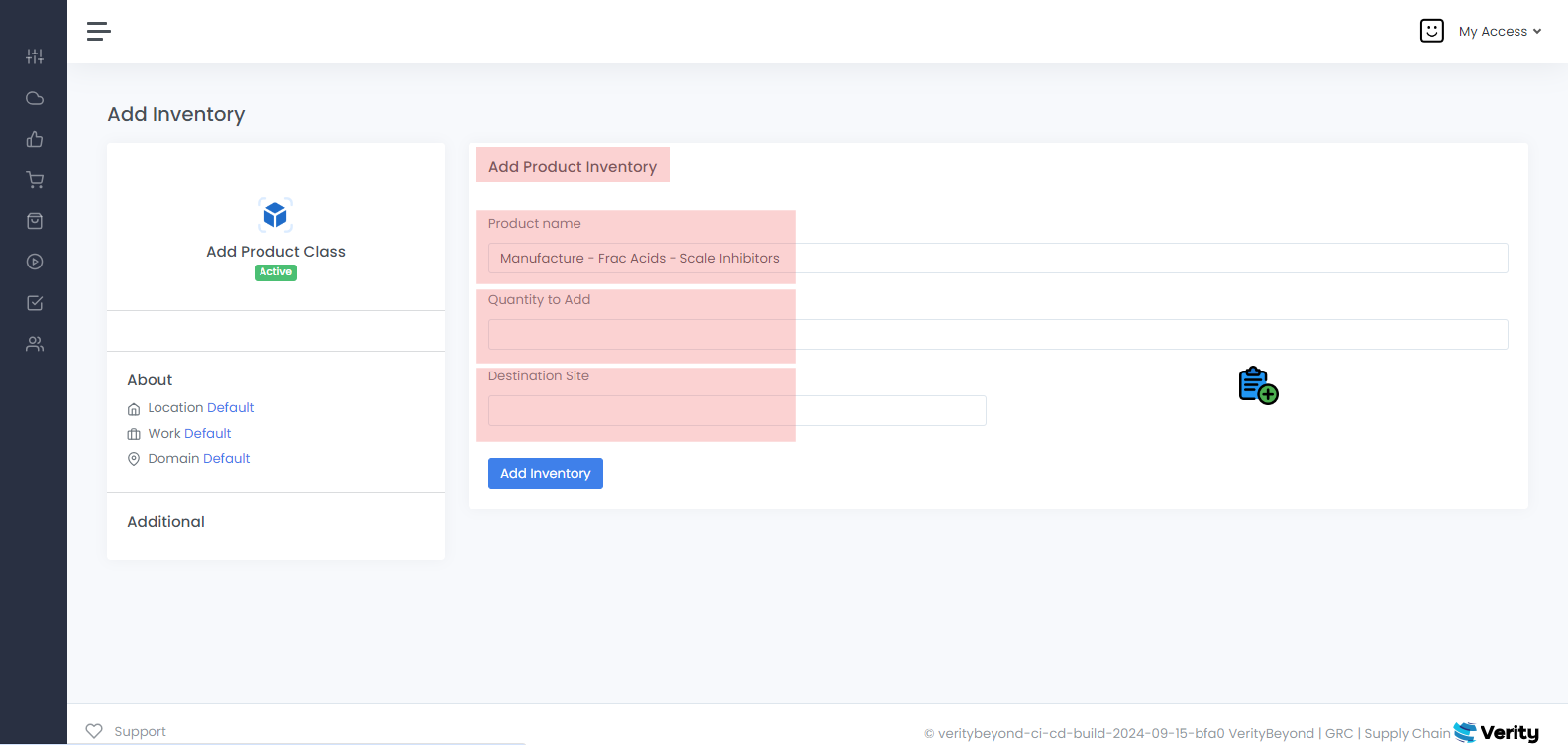The image size is (1568, 745).
Task: Click the hamburger menu toggle icon
Action: coord(98,32)
